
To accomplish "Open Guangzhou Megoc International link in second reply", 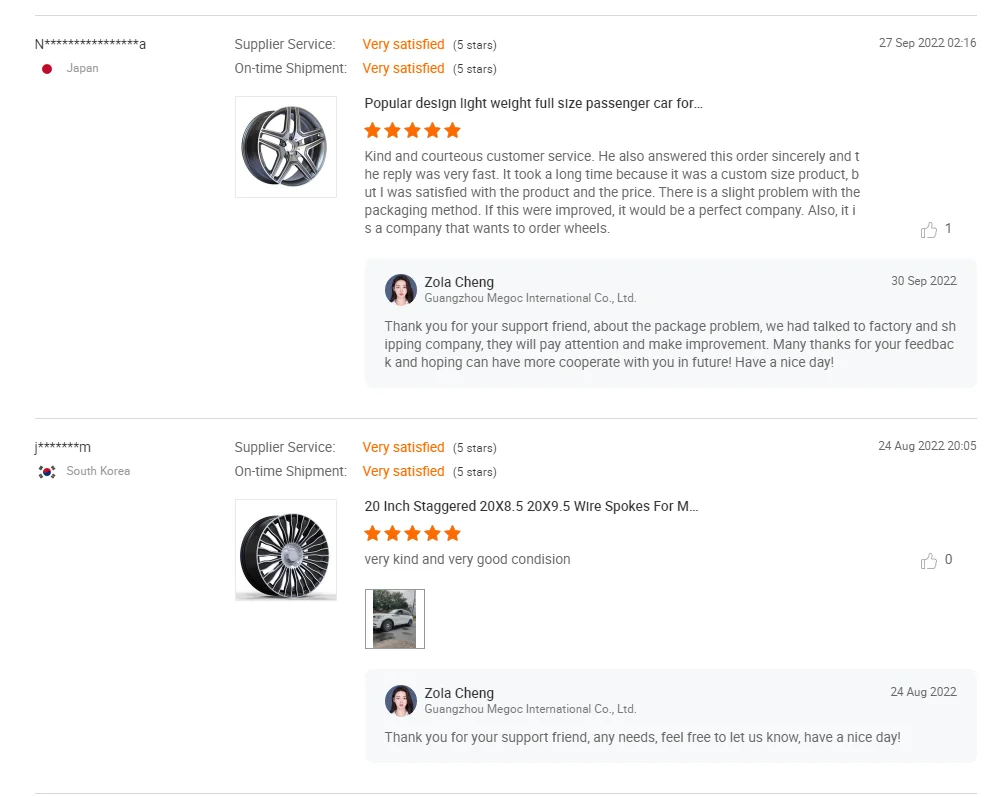I will point(530,709).
